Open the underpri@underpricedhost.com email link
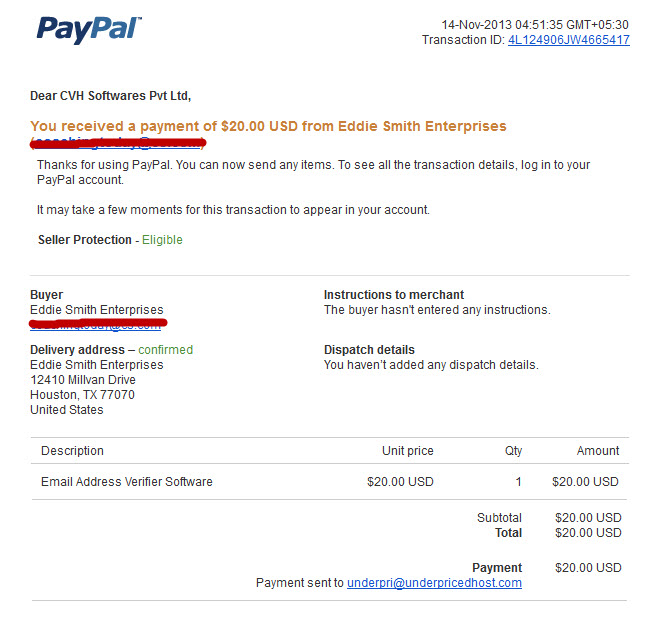646x633 pixels. [x=434, y=583]
